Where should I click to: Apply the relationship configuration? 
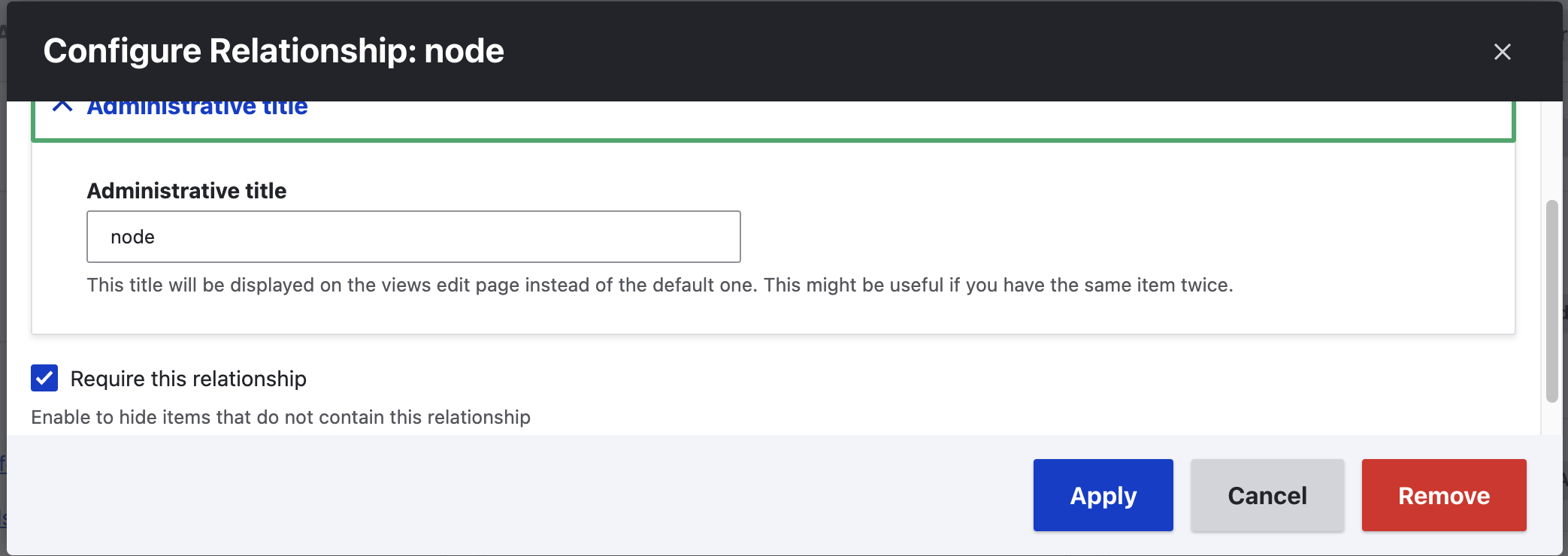click(1103, 495)
